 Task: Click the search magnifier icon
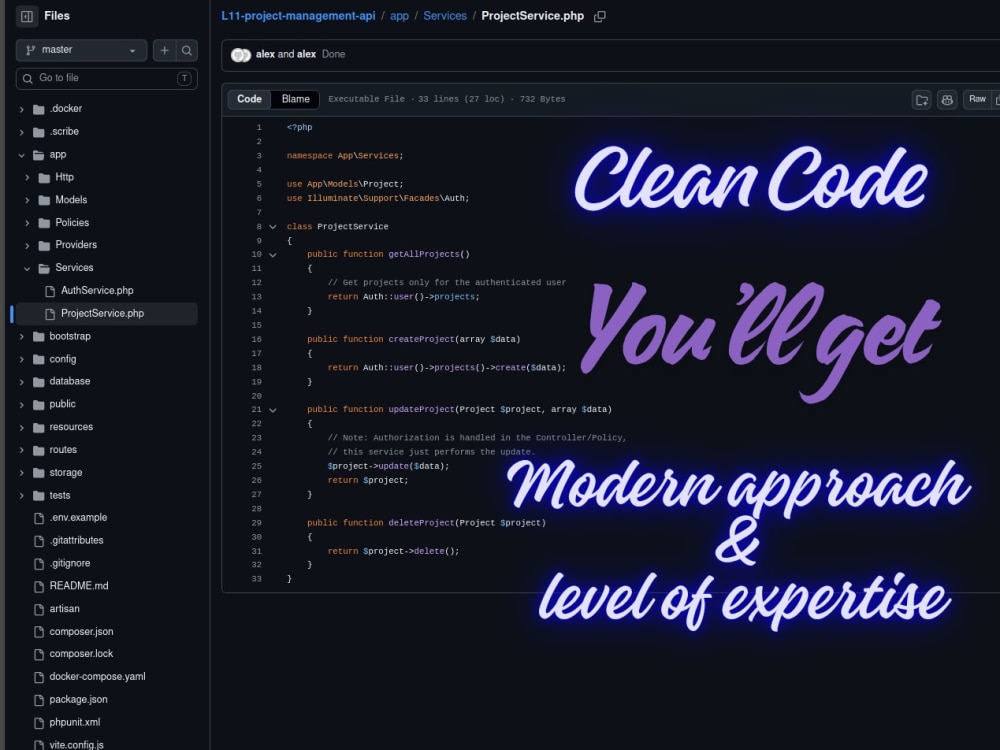(x=187, y=50)
